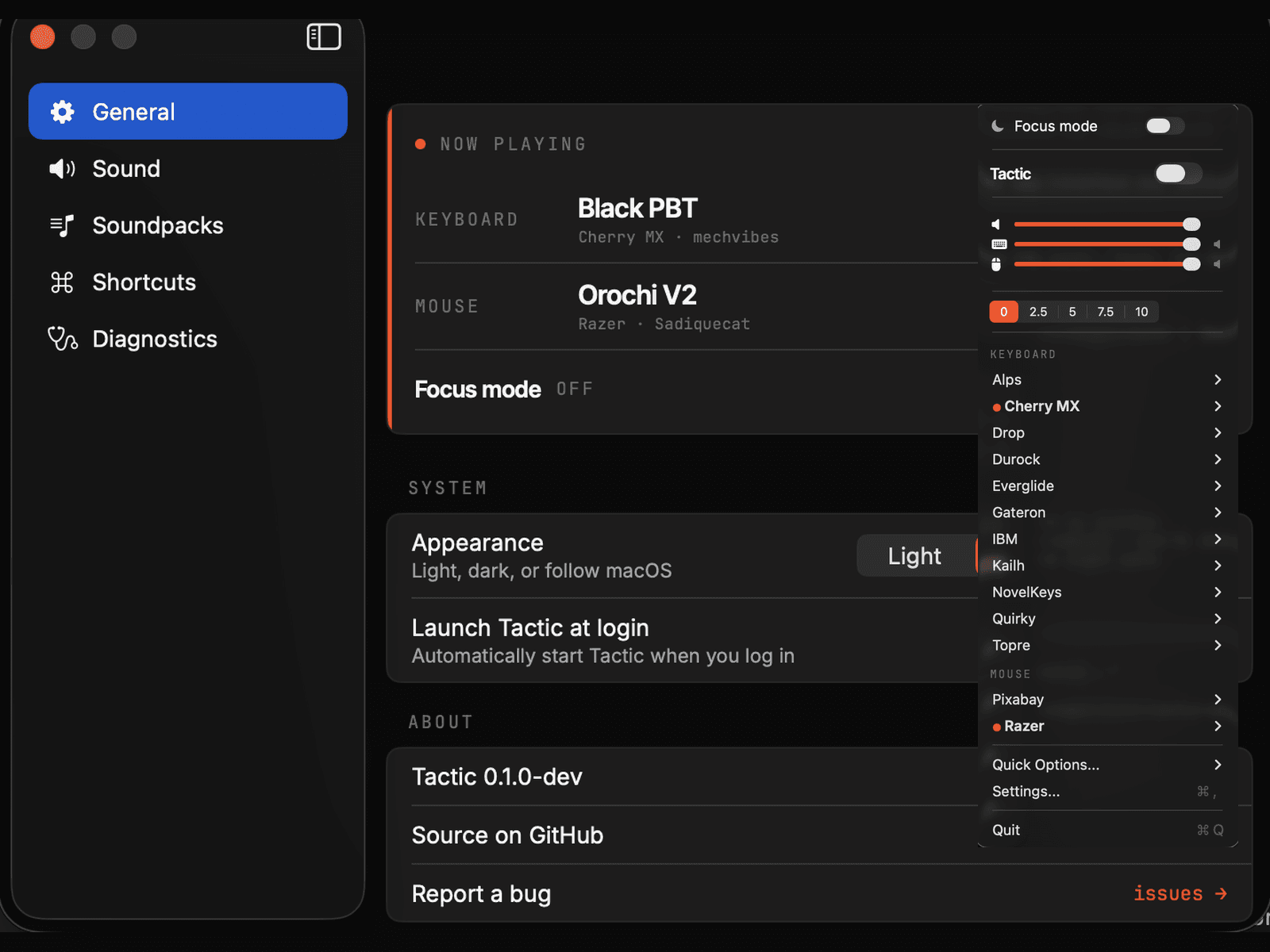Expand the Kailh keyboard submenu
1270x952 pixels.
(x=1106, y=566)
